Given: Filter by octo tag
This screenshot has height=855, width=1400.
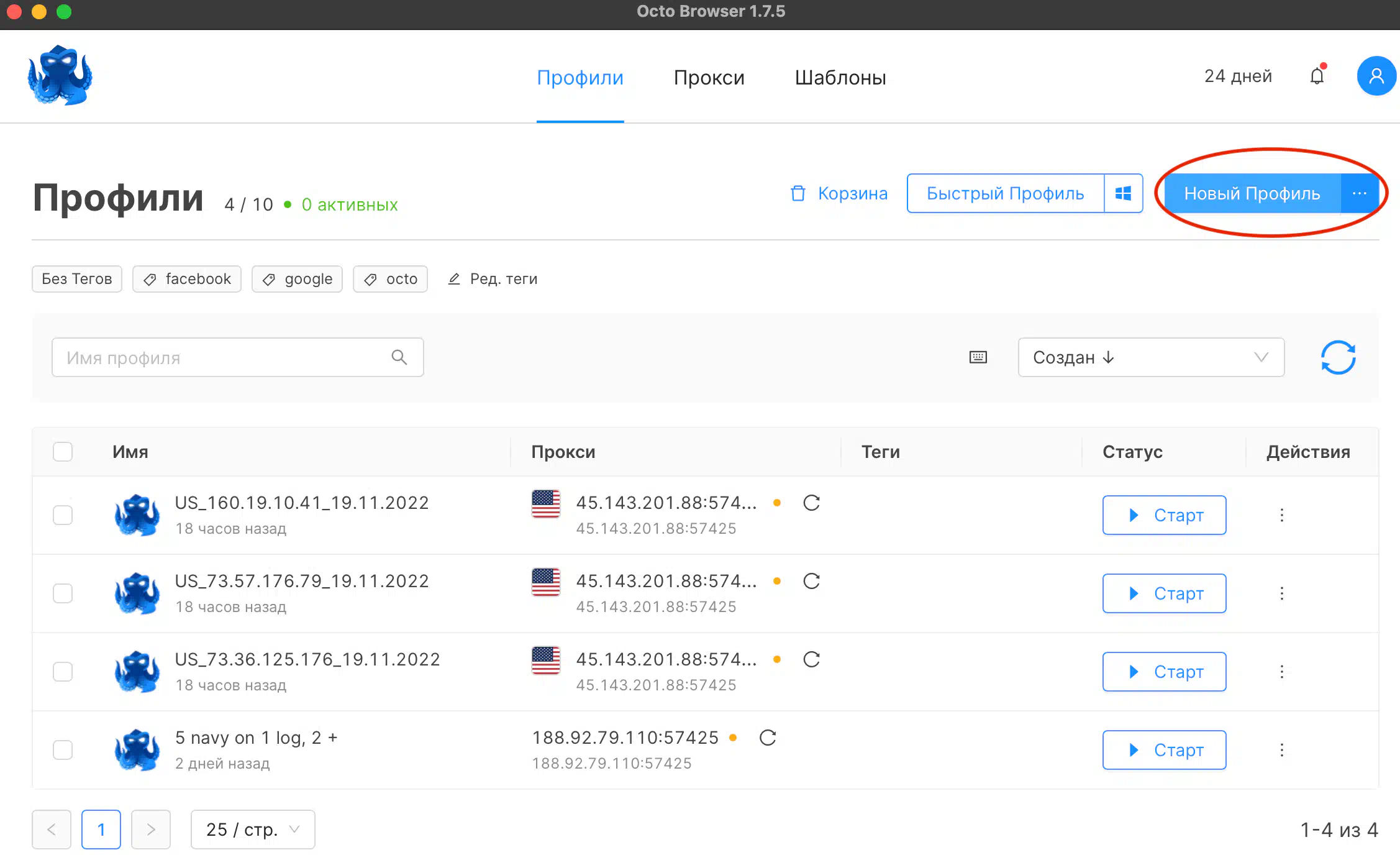Looking at the screenshot, I should (x=390, y=279).
